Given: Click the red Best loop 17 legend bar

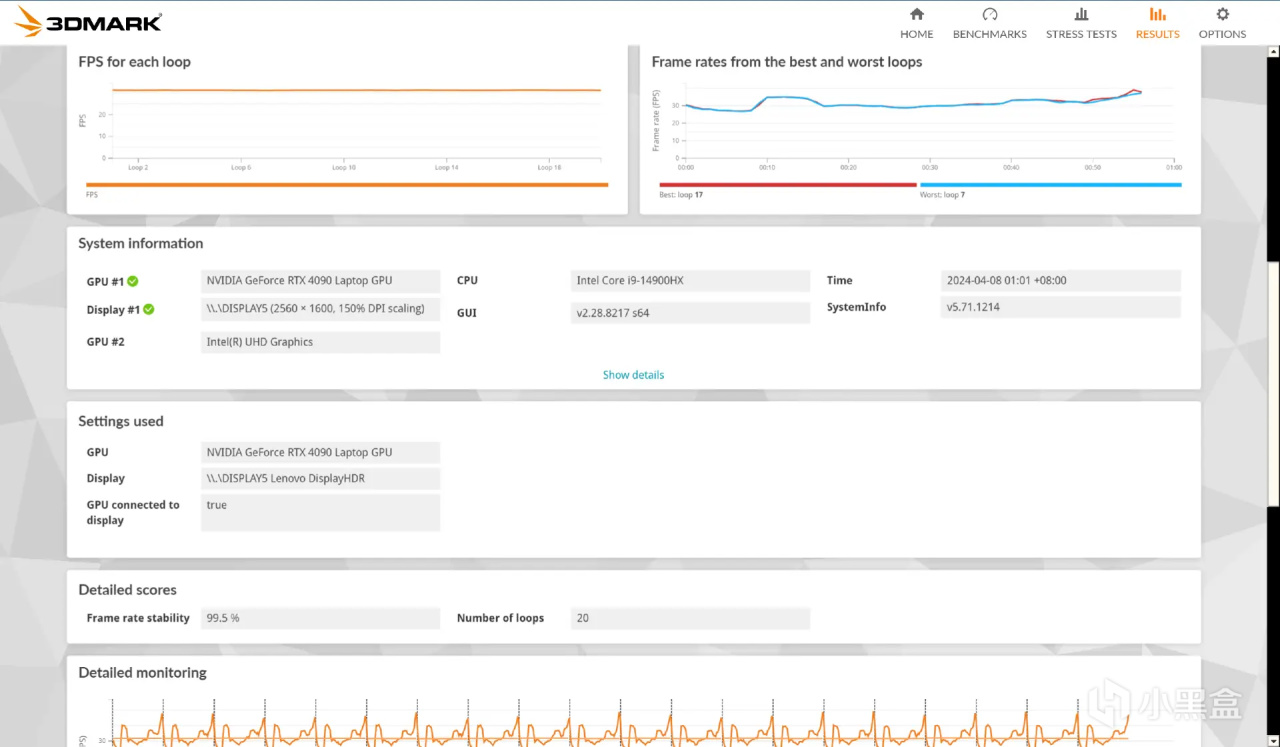Looking at the screenshot, I should click(x=788, y=185).
